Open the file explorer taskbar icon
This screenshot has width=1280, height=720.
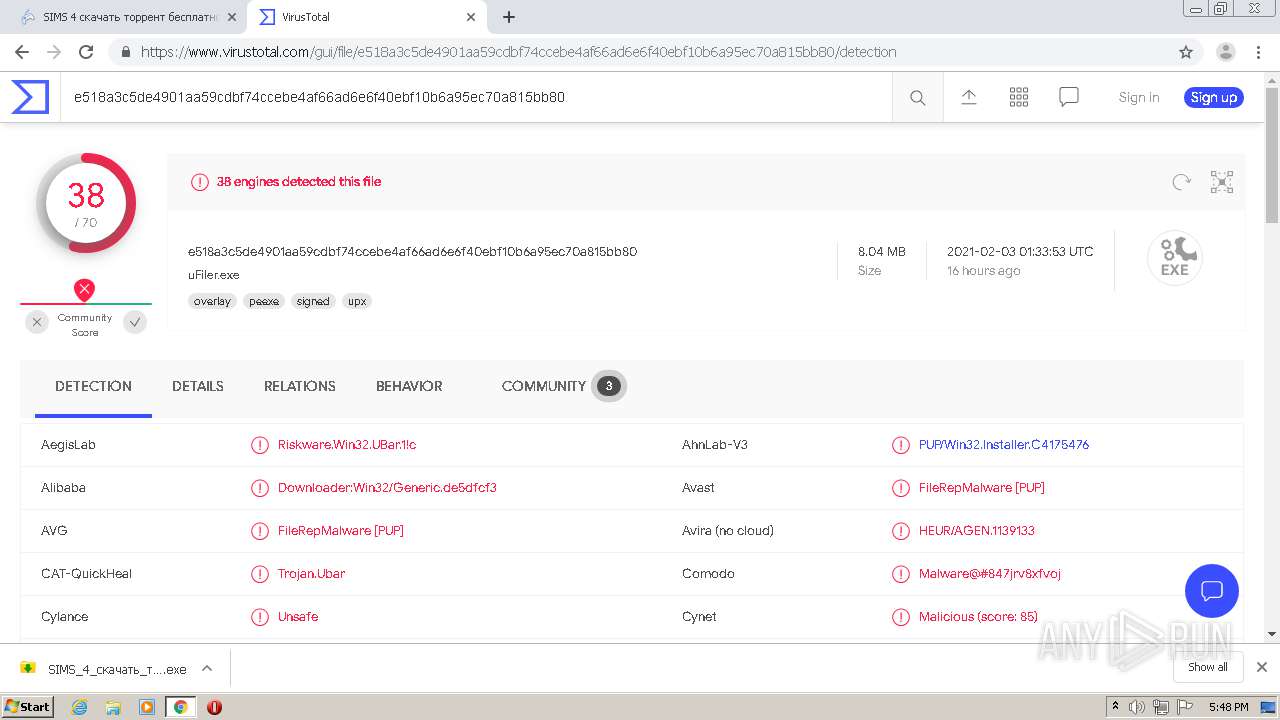(x=113, y=707)
